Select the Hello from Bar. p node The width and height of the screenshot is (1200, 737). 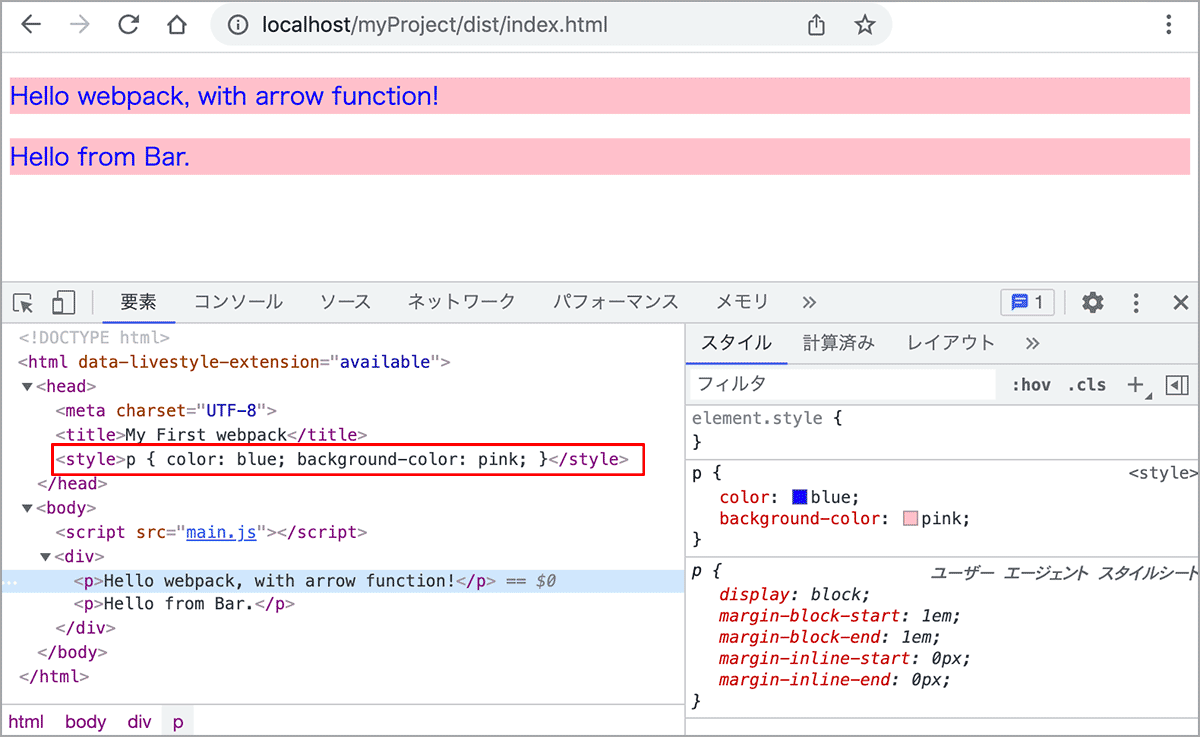coord(184,604)
